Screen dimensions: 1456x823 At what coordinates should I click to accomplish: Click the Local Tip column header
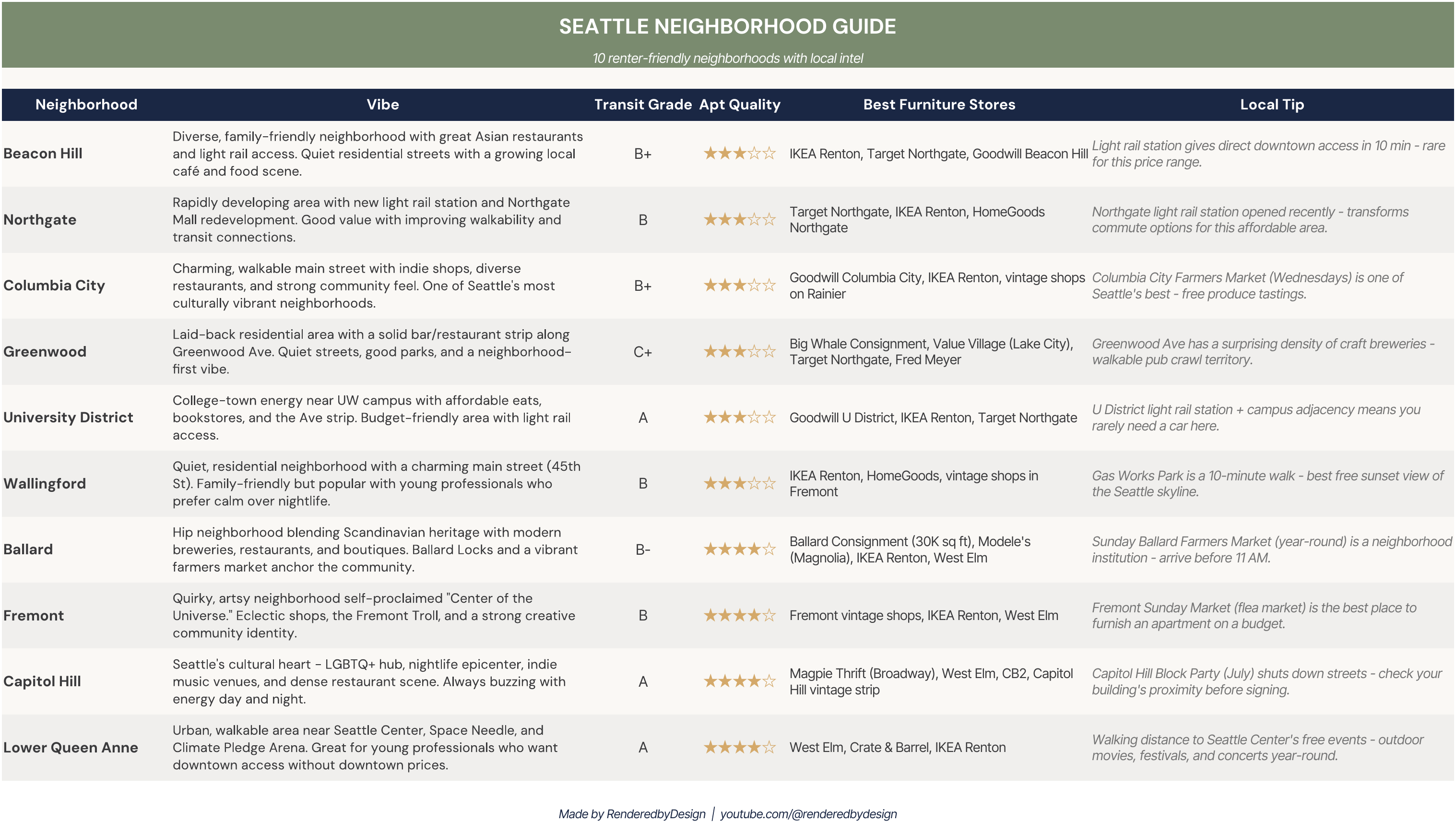(1272, 105)
